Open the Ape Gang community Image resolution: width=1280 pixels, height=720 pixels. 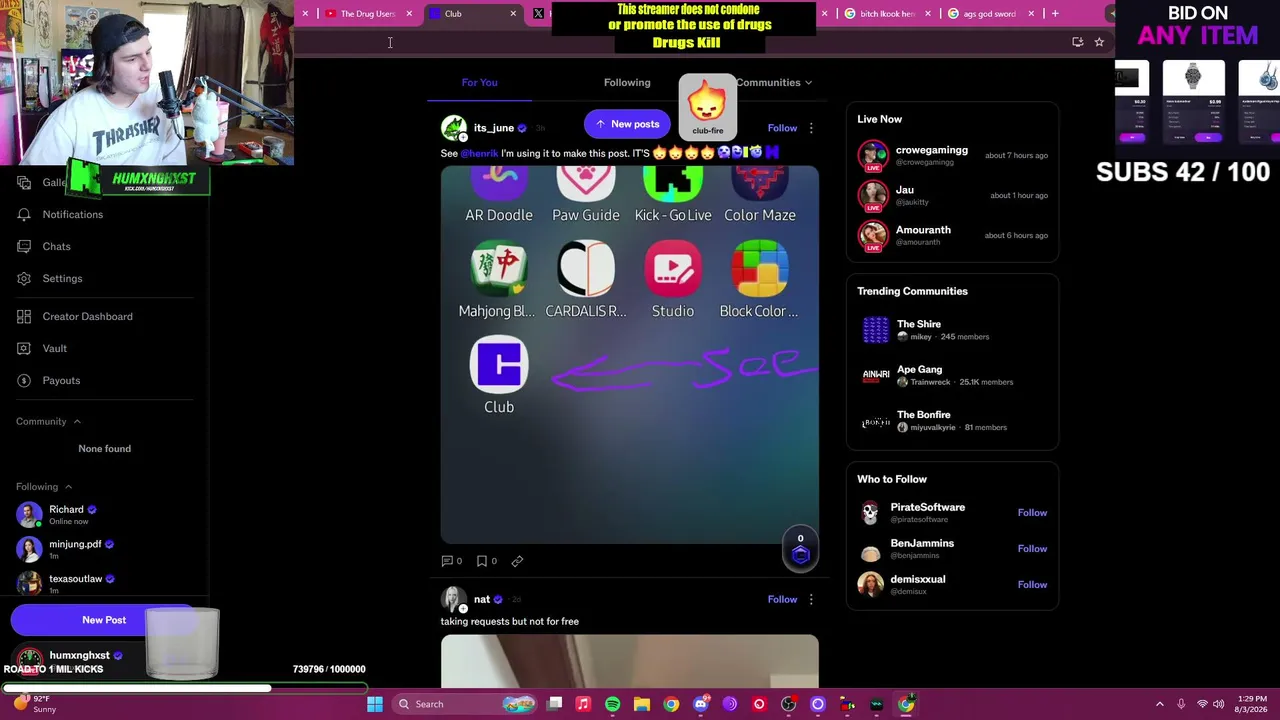point(952,375)
